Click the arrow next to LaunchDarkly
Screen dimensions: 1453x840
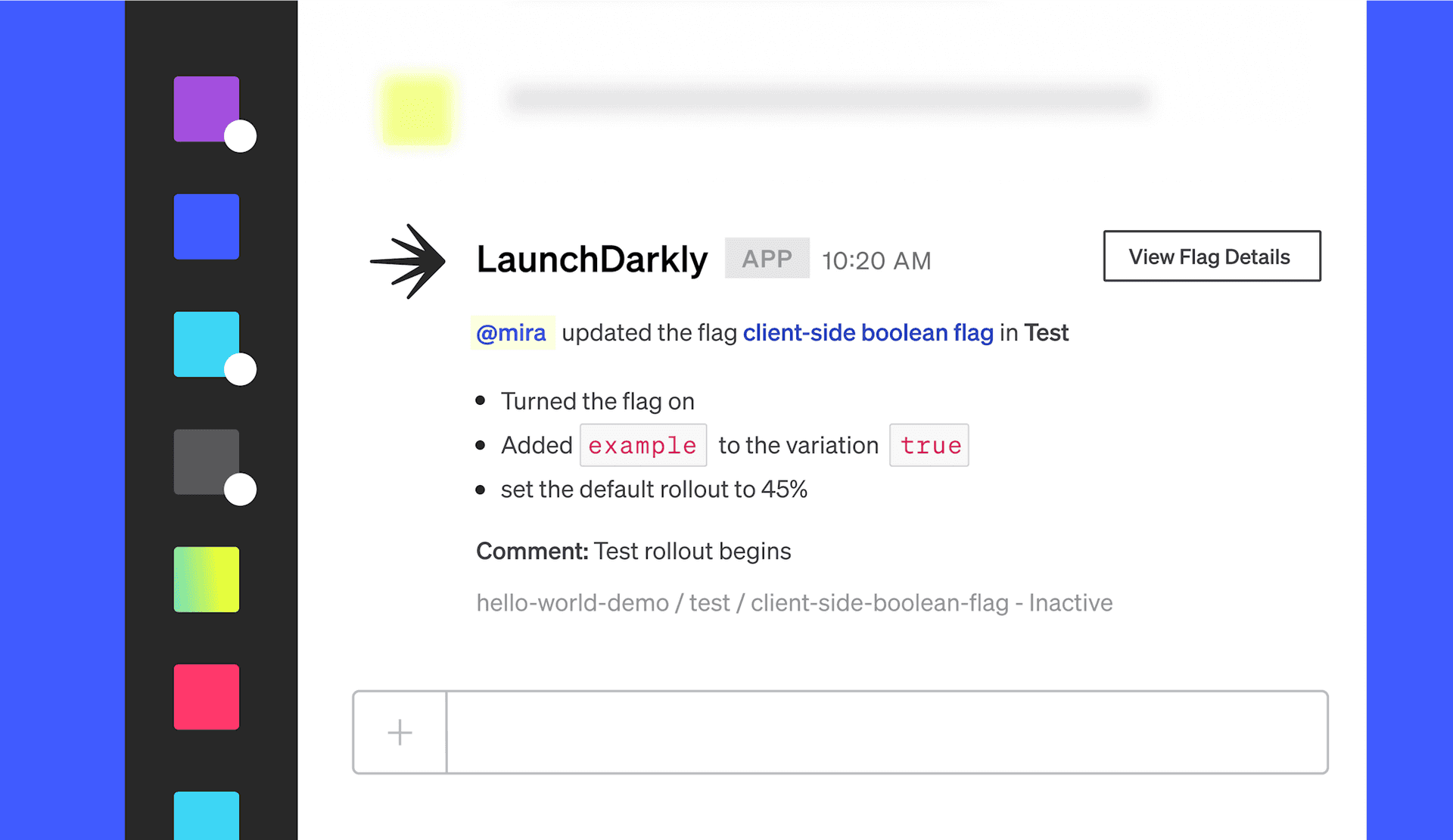409,260
